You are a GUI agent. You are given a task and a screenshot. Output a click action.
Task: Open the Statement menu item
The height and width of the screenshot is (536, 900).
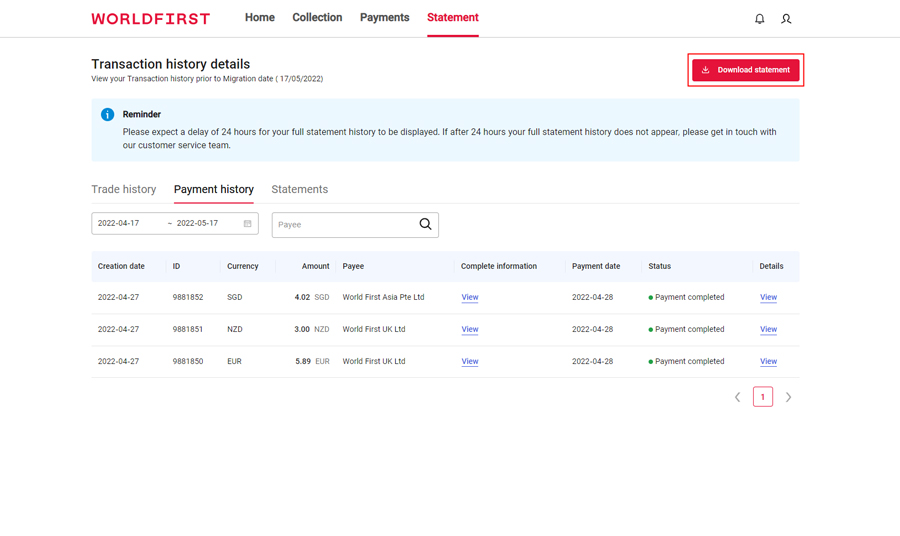(x=453, y=18)
